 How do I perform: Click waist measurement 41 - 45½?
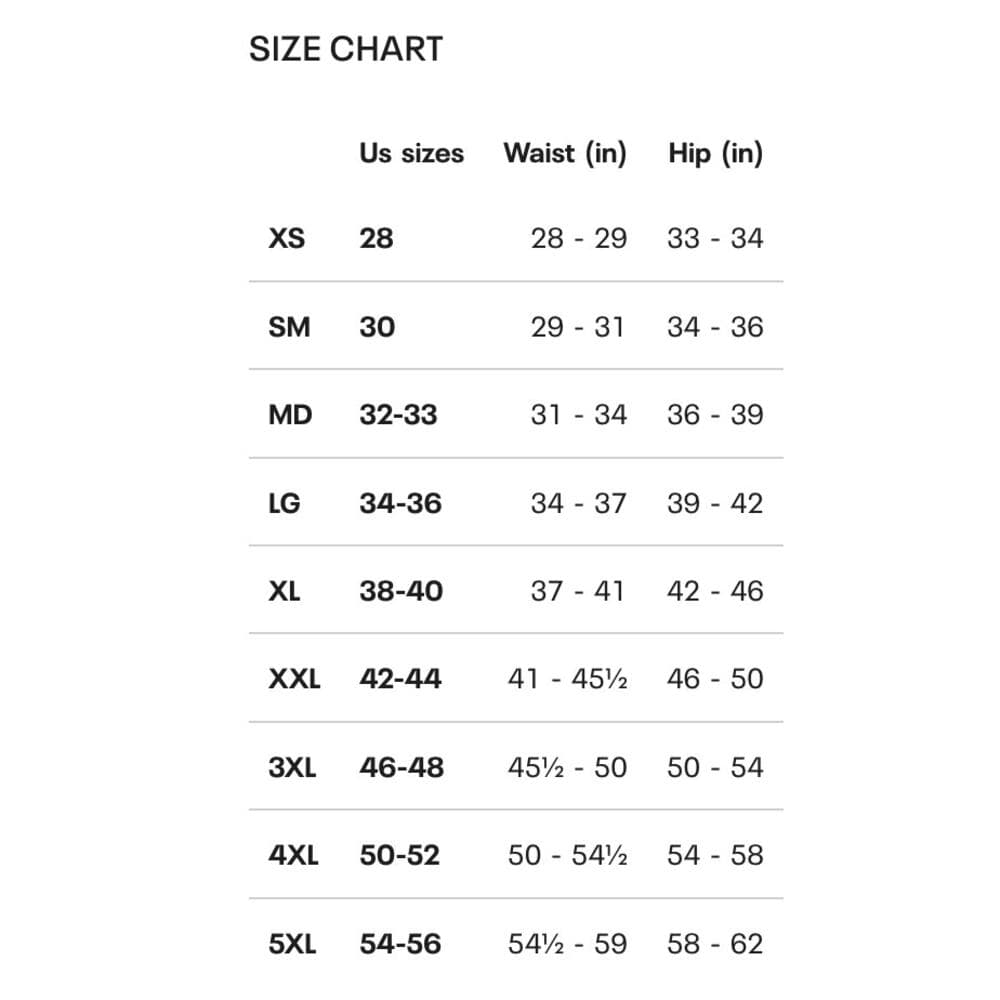pos(568,679)
